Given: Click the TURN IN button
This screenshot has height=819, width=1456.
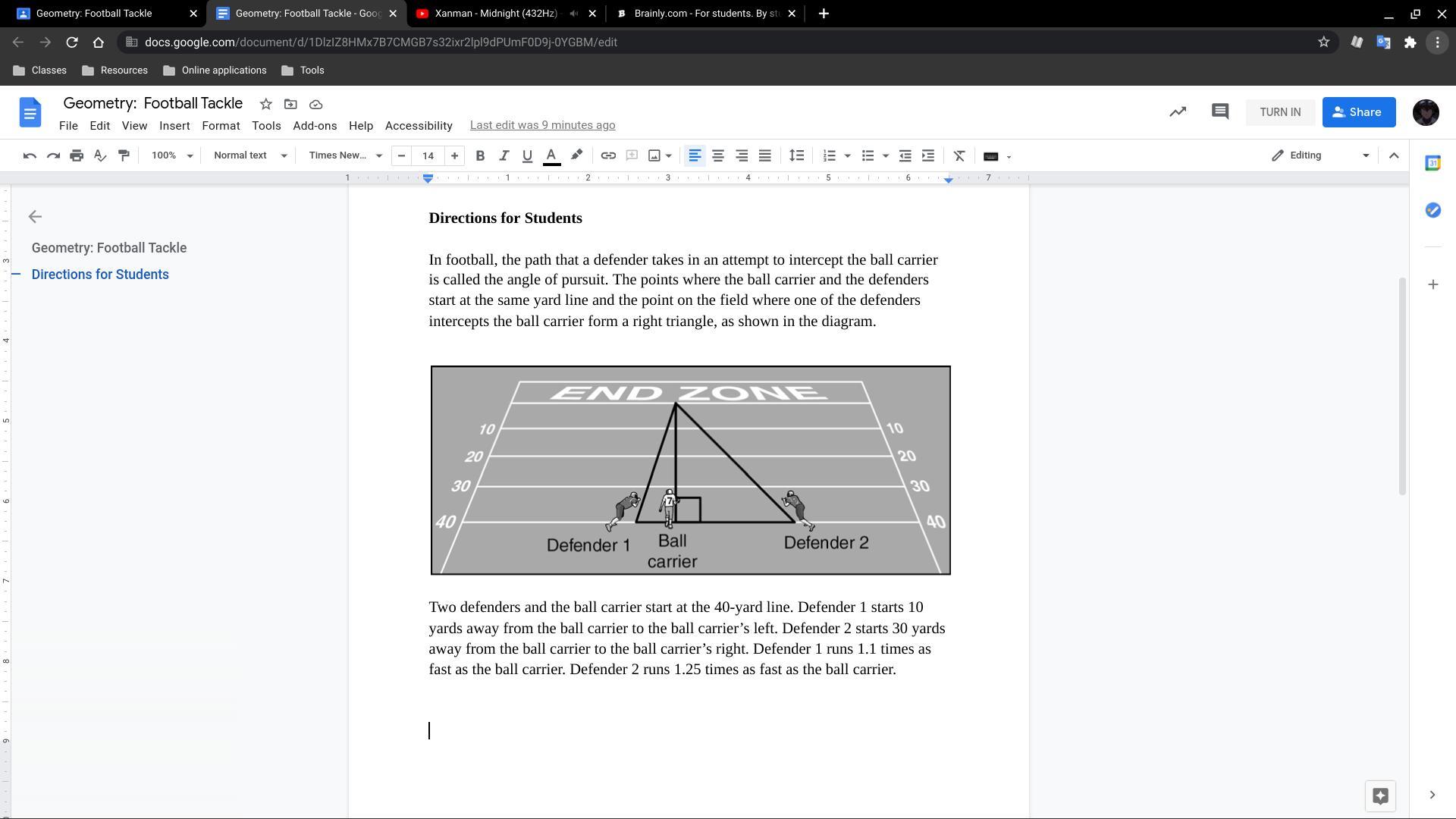Looking at the screenshot, I should (x=1280, y=112).
